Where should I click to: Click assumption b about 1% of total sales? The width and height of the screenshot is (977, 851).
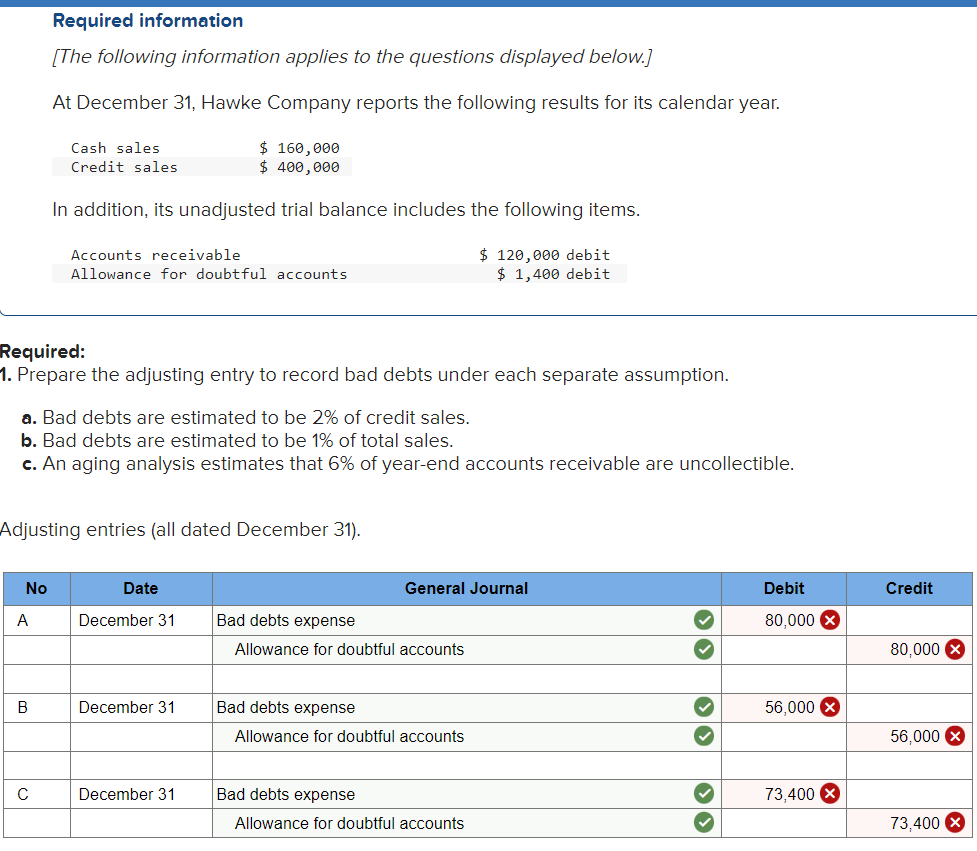(x=237, y=440)
